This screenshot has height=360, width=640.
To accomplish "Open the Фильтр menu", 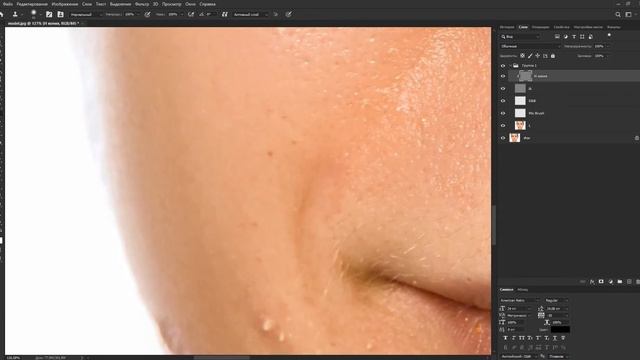I will [x=142, y=4].
